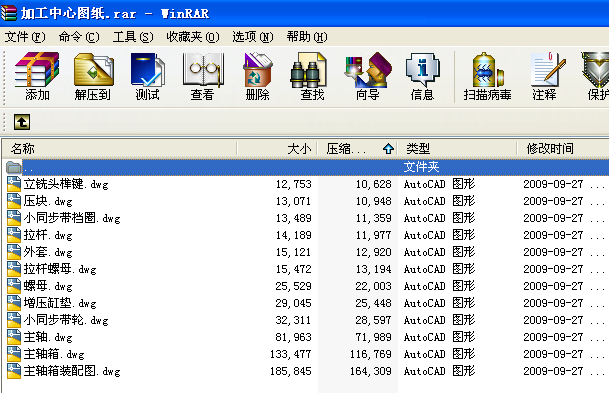Sort by the 修改时间 column header
The image size is (609, 393).
pyautogui.click(x=563, y=148)
